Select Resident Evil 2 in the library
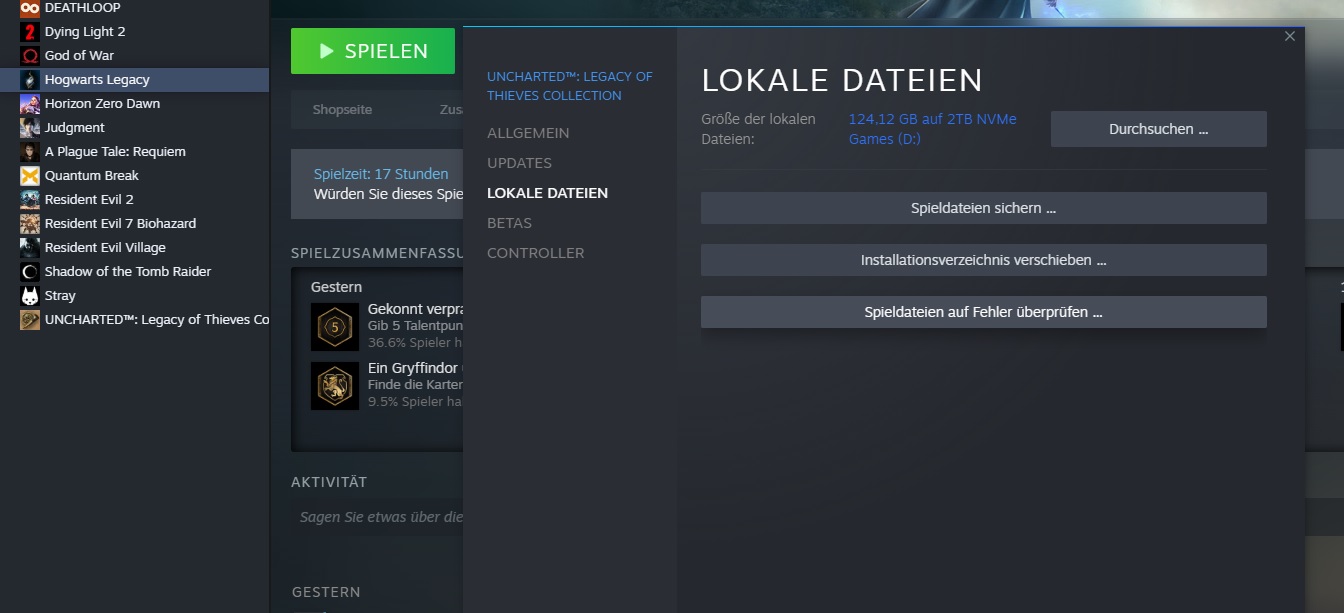 (x=134, y=199)
